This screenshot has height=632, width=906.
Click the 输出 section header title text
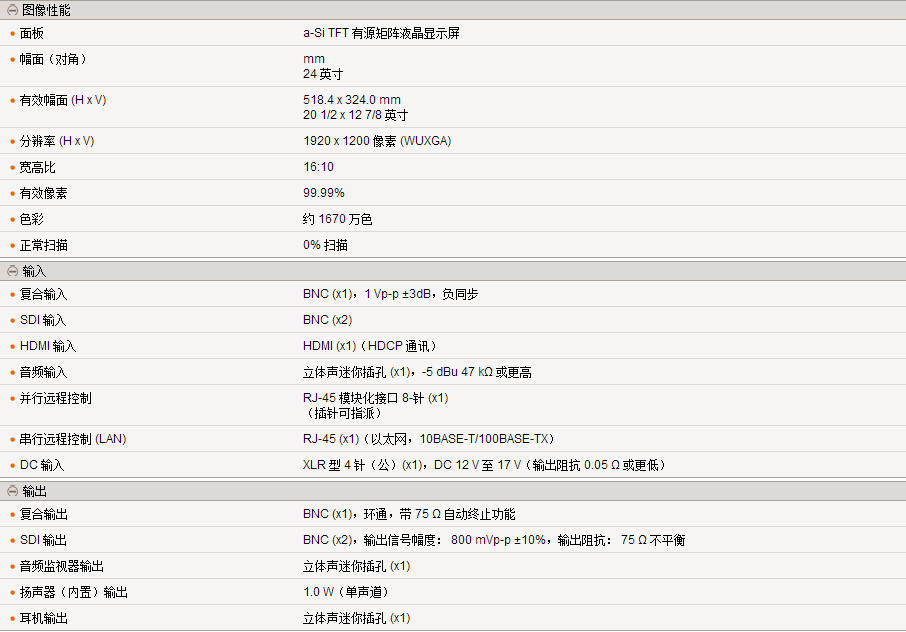(34, 491)
